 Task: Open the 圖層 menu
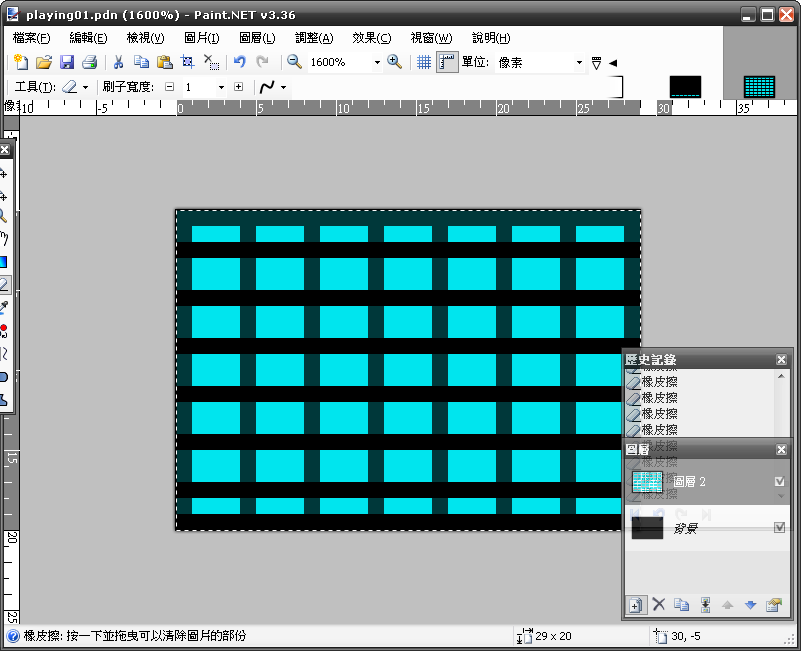258,38
